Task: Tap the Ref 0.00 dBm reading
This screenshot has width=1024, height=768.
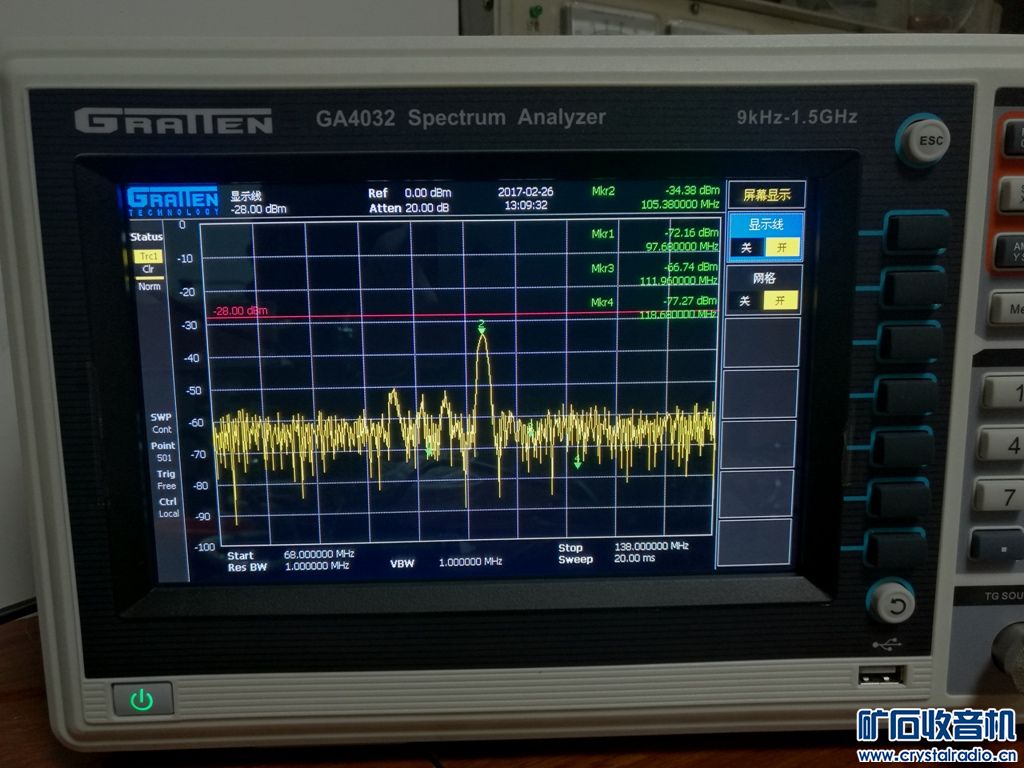Action: pyautogui.click(x=409, y=193)
